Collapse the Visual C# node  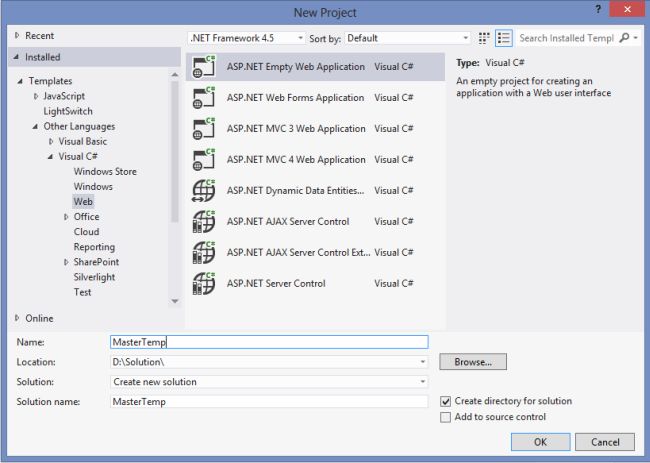pos(50,157)
